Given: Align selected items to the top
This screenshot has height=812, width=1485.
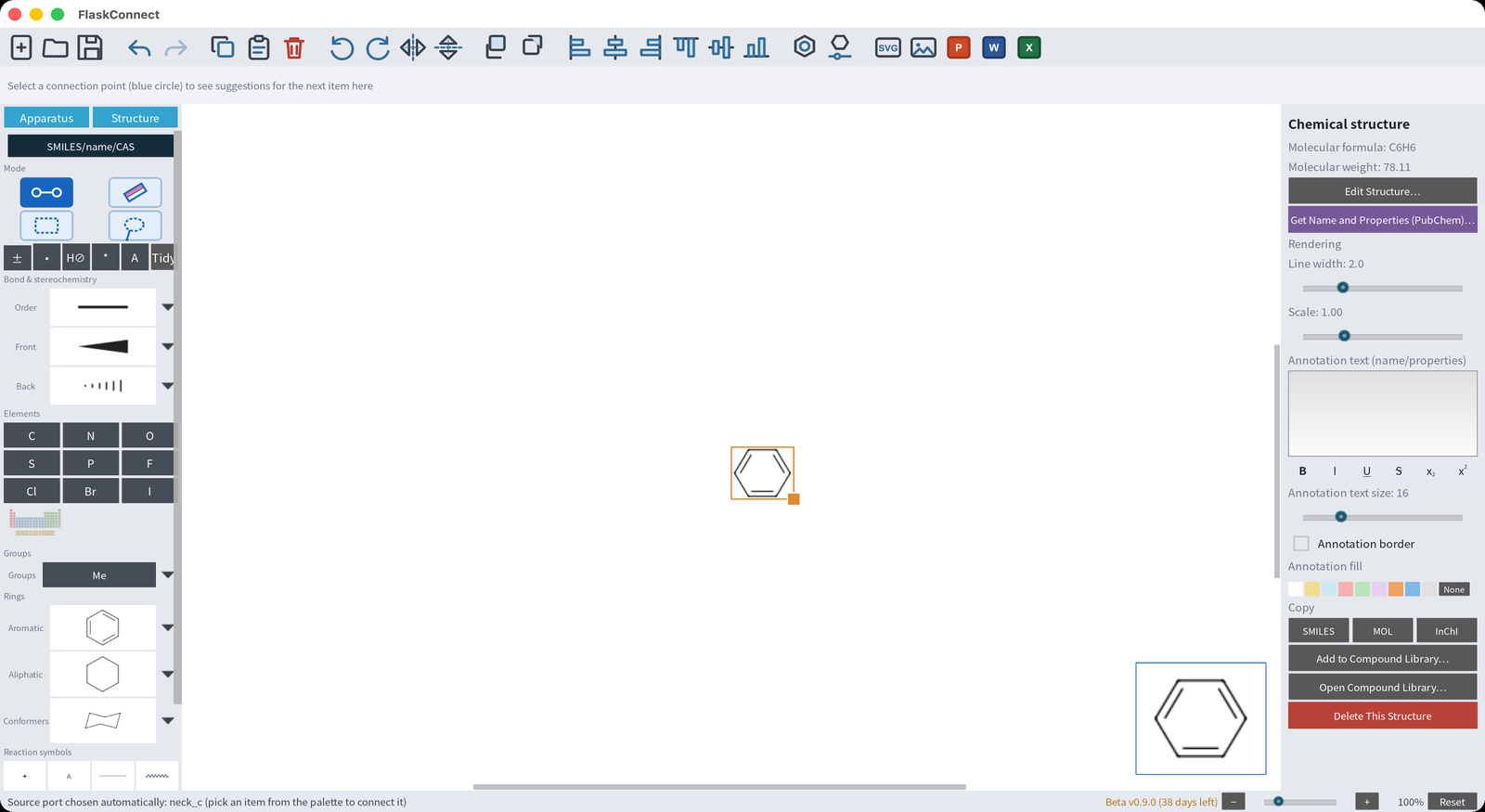Looking at the screenshot, I should (x=686, y=47).
